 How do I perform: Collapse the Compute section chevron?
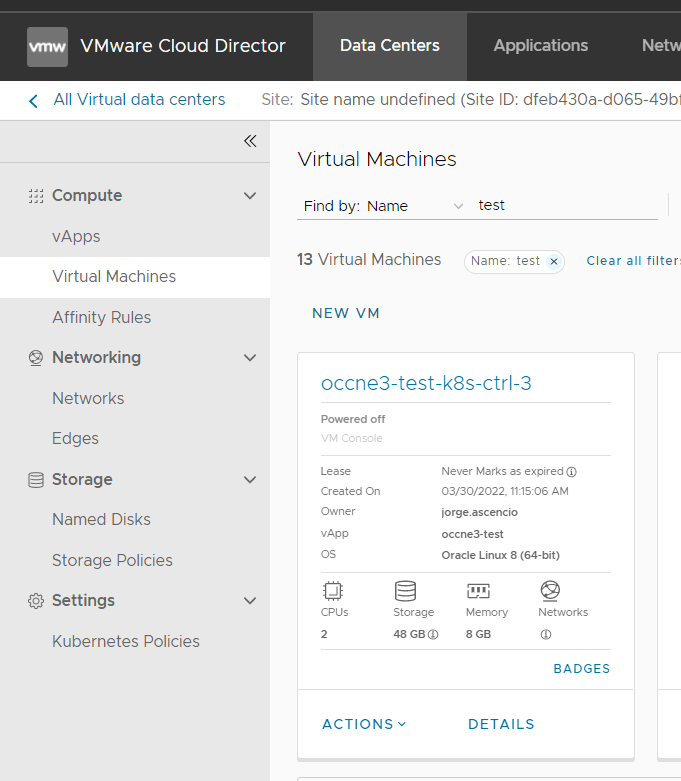tap(250, 196)
